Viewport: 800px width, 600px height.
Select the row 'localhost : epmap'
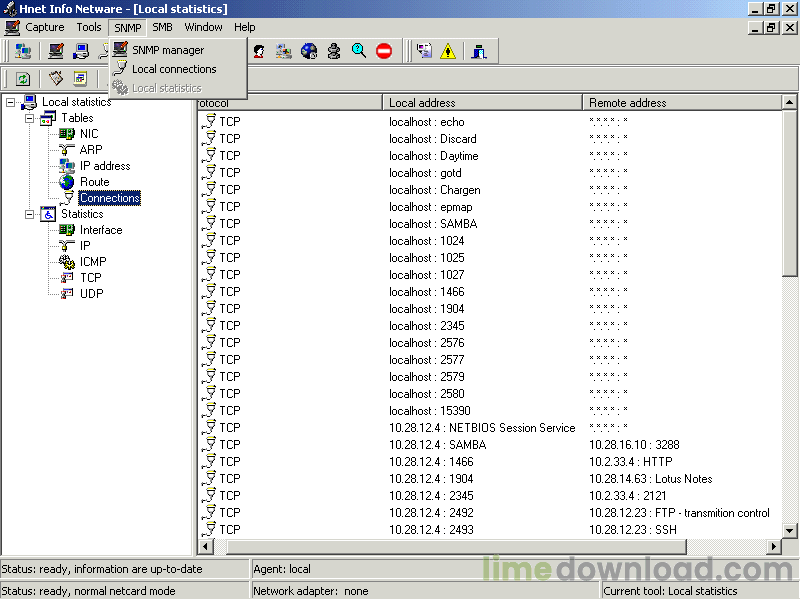click(x=490, y=207)
